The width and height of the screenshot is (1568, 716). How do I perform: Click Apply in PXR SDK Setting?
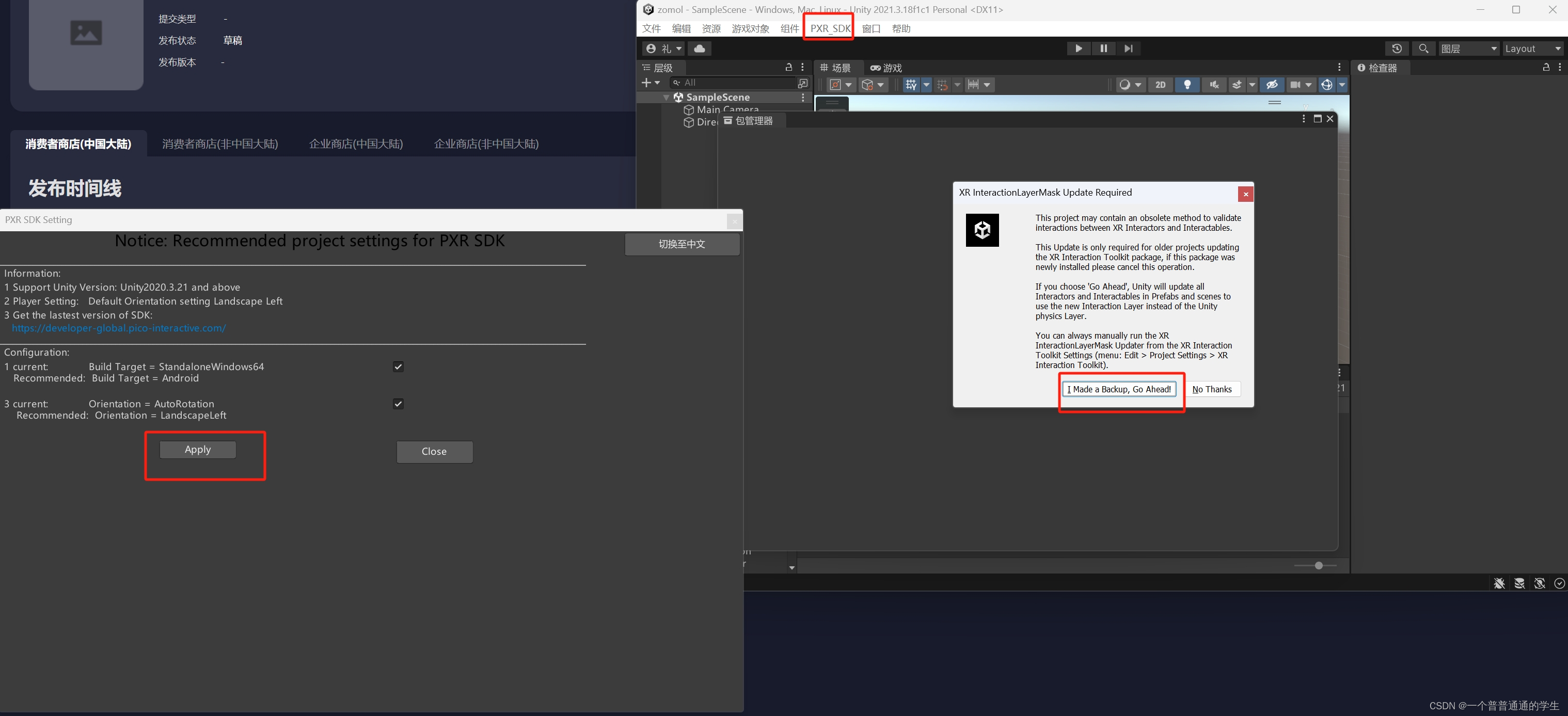(x=197, y=449)
